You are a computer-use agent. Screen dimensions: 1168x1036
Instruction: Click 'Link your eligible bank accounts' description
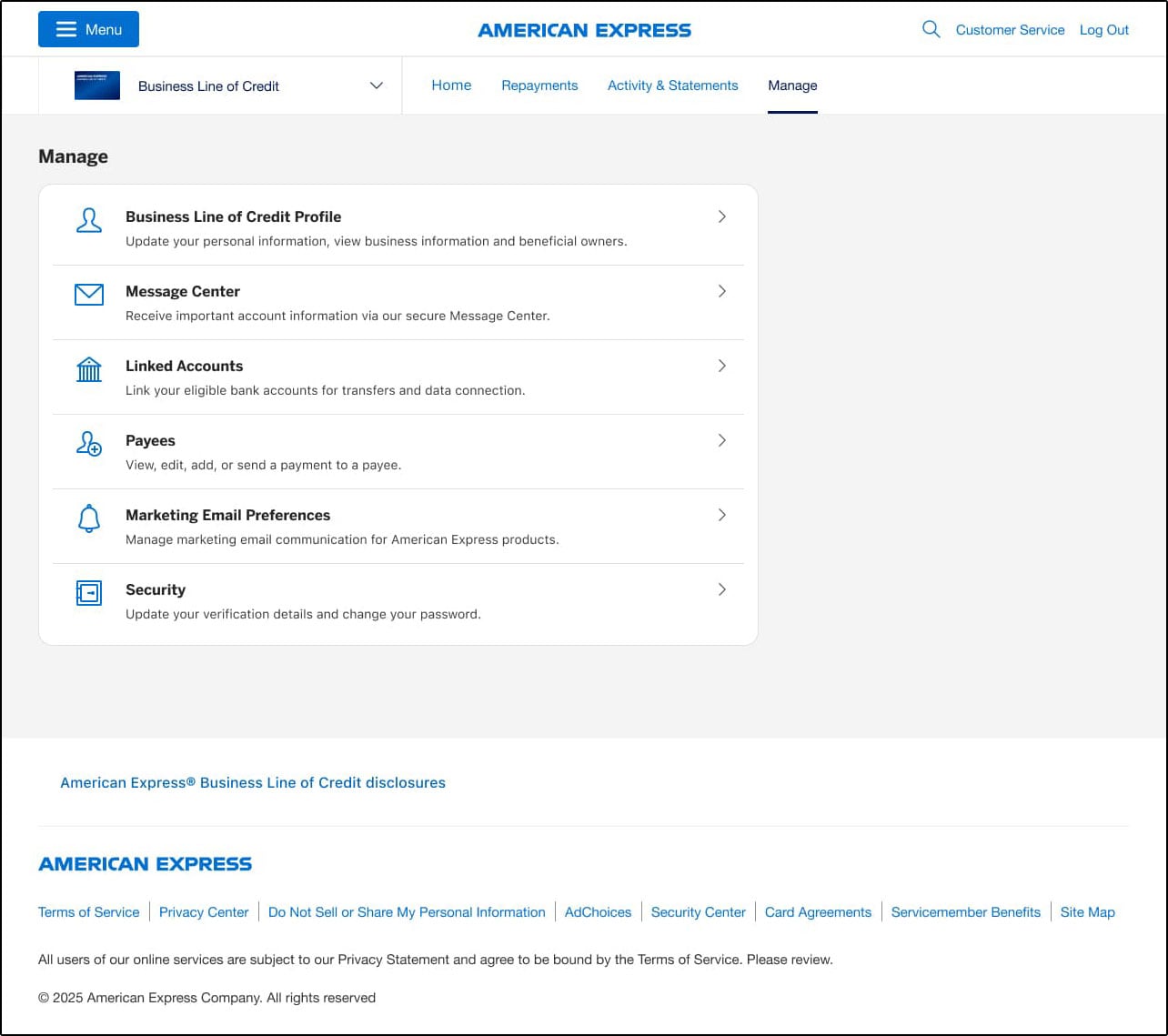326,390
